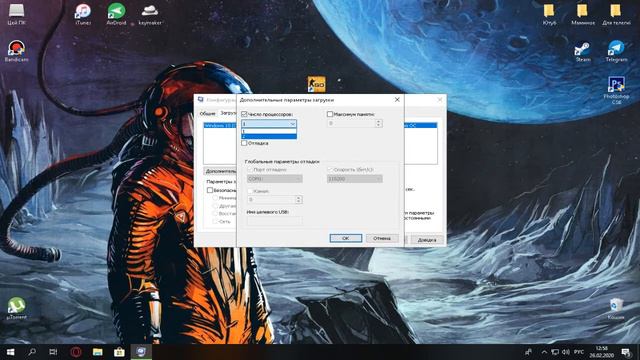Uncheck the Число процессоров checkbox
640x360 pixels.
coord(244,114)
